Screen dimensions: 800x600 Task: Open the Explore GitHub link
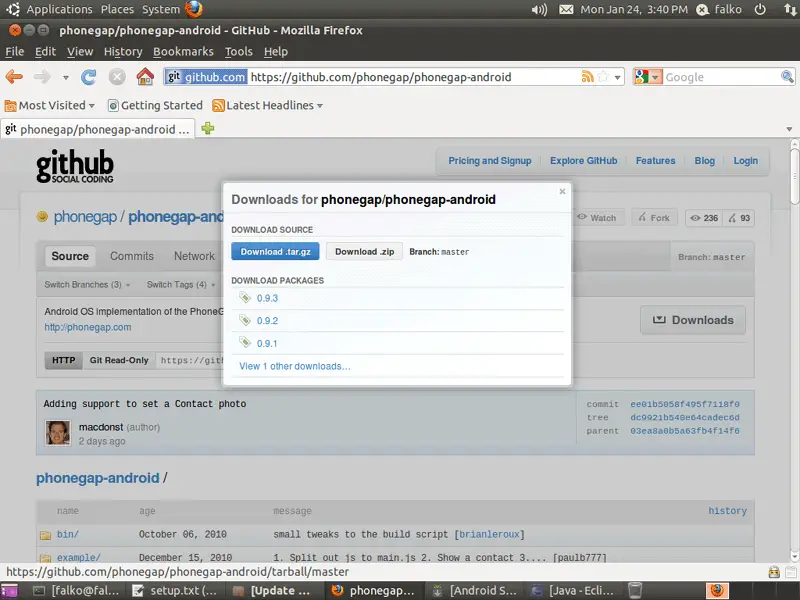pyautogui.click(x=584, y=161)
